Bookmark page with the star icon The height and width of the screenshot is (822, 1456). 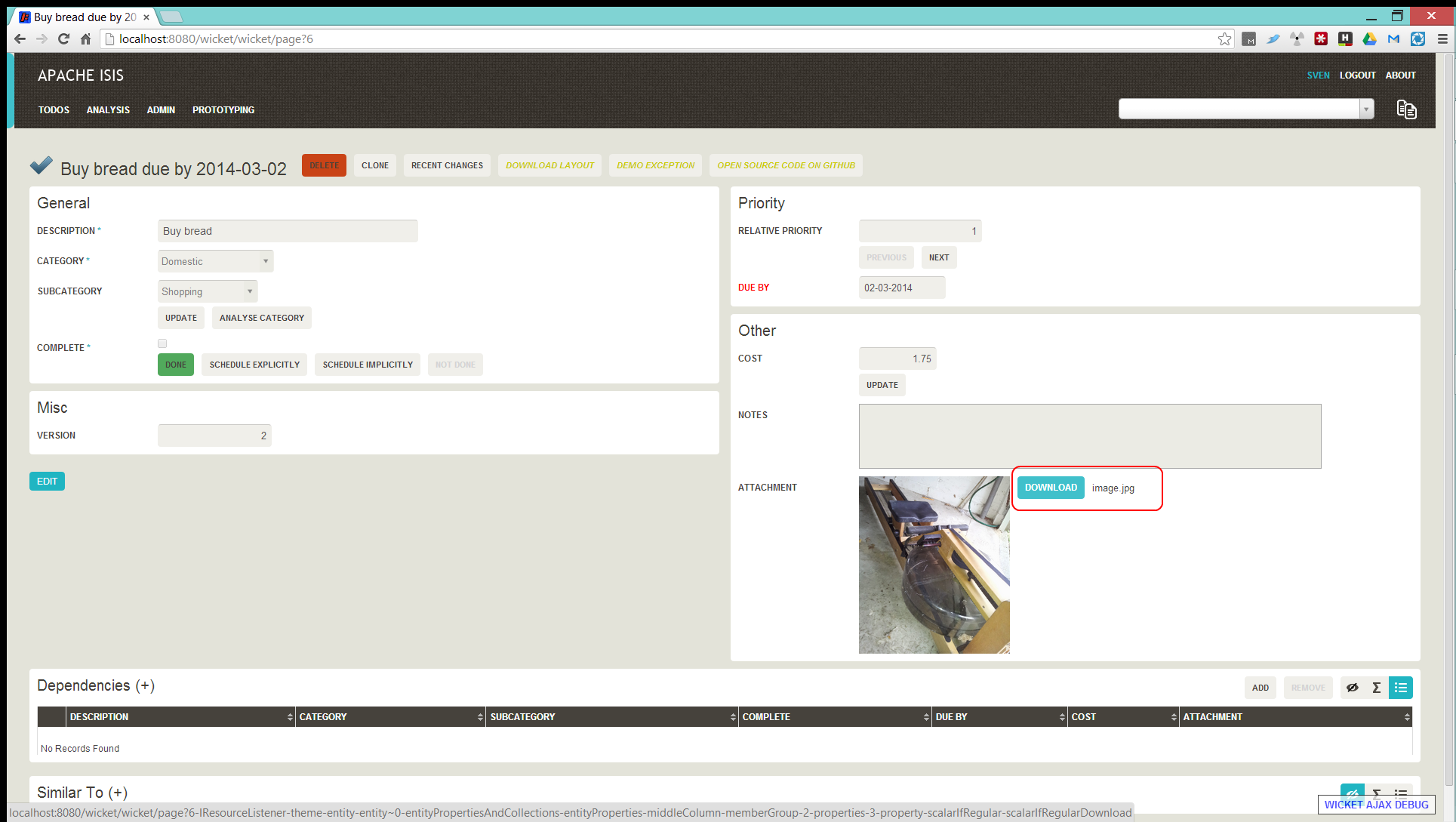(1224, 39)
